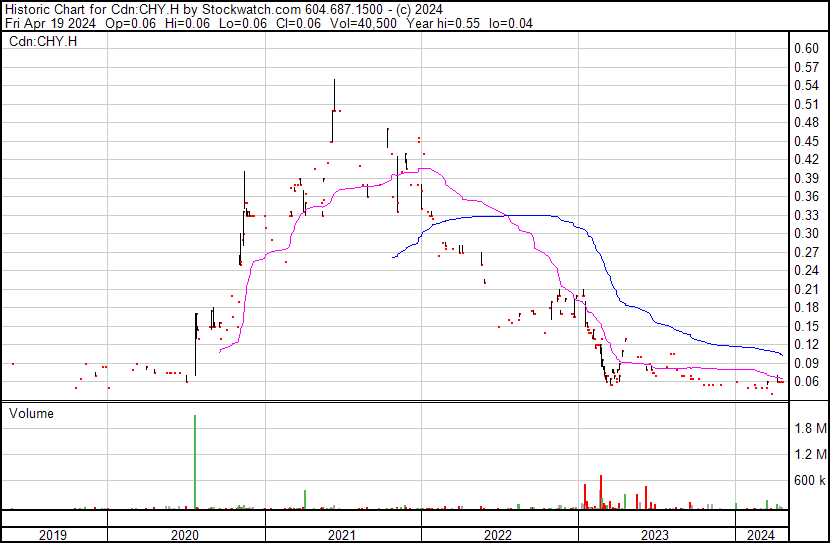This screenshot has height=543, width=830.
Task: Select the 'Vol=40,500' value in header
Action: pos(363,23)
